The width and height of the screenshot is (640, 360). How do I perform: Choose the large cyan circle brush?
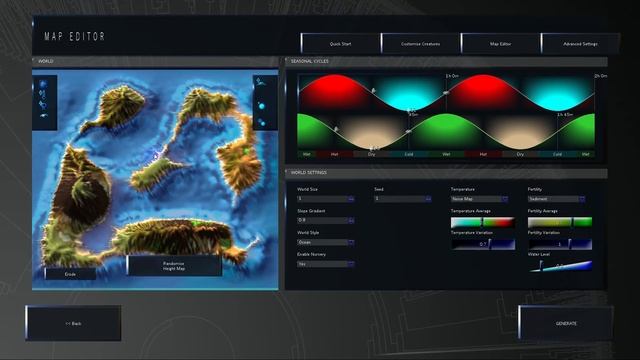point(261,106)
